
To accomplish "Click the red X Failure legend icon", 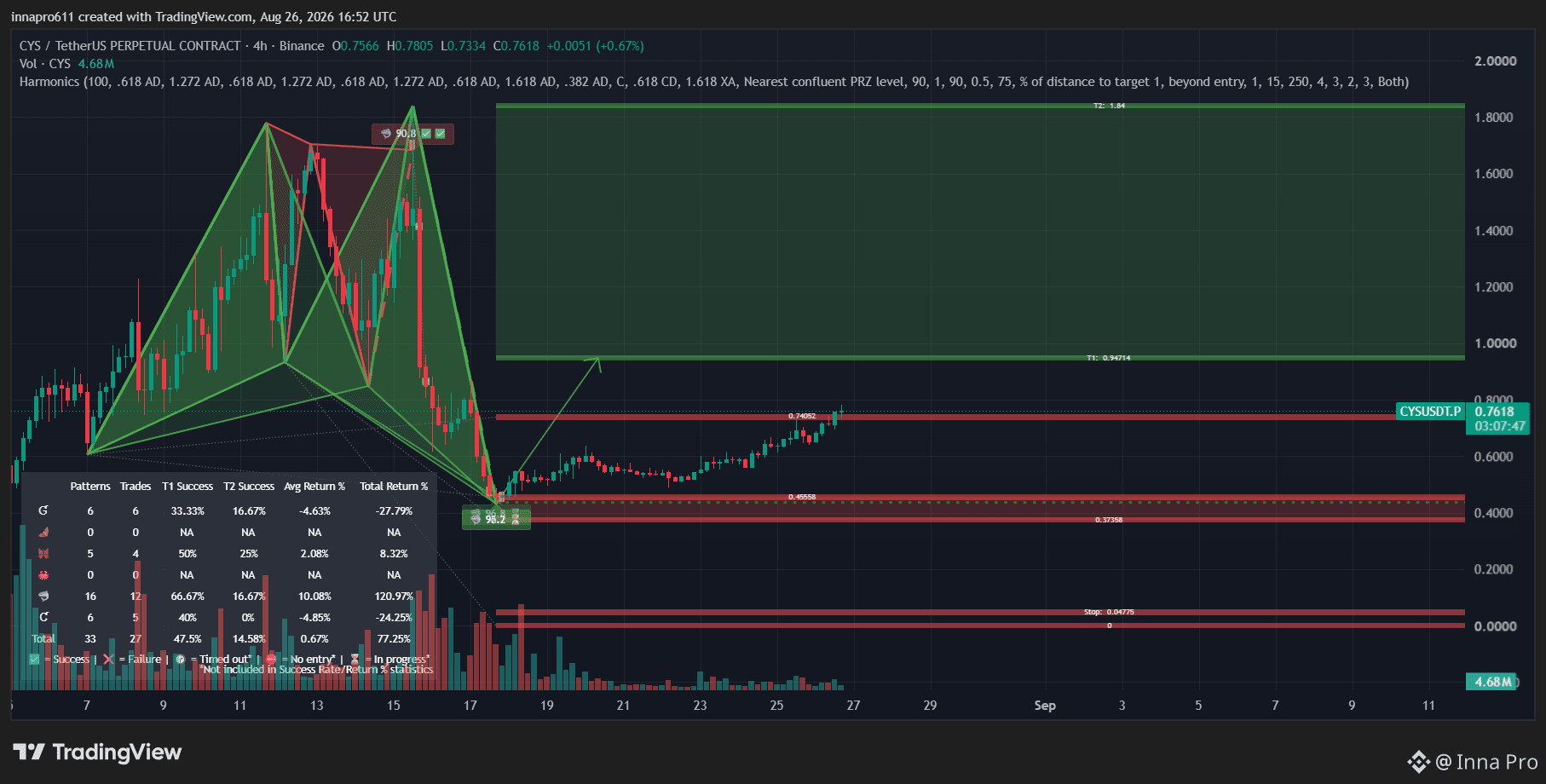I will [x=108, y=659].
